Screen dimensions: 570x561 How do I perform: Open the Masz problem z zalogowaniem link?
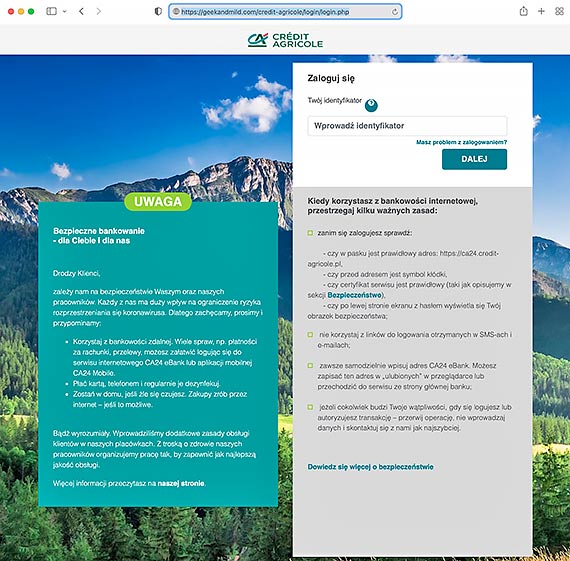(x=461, y=142)
